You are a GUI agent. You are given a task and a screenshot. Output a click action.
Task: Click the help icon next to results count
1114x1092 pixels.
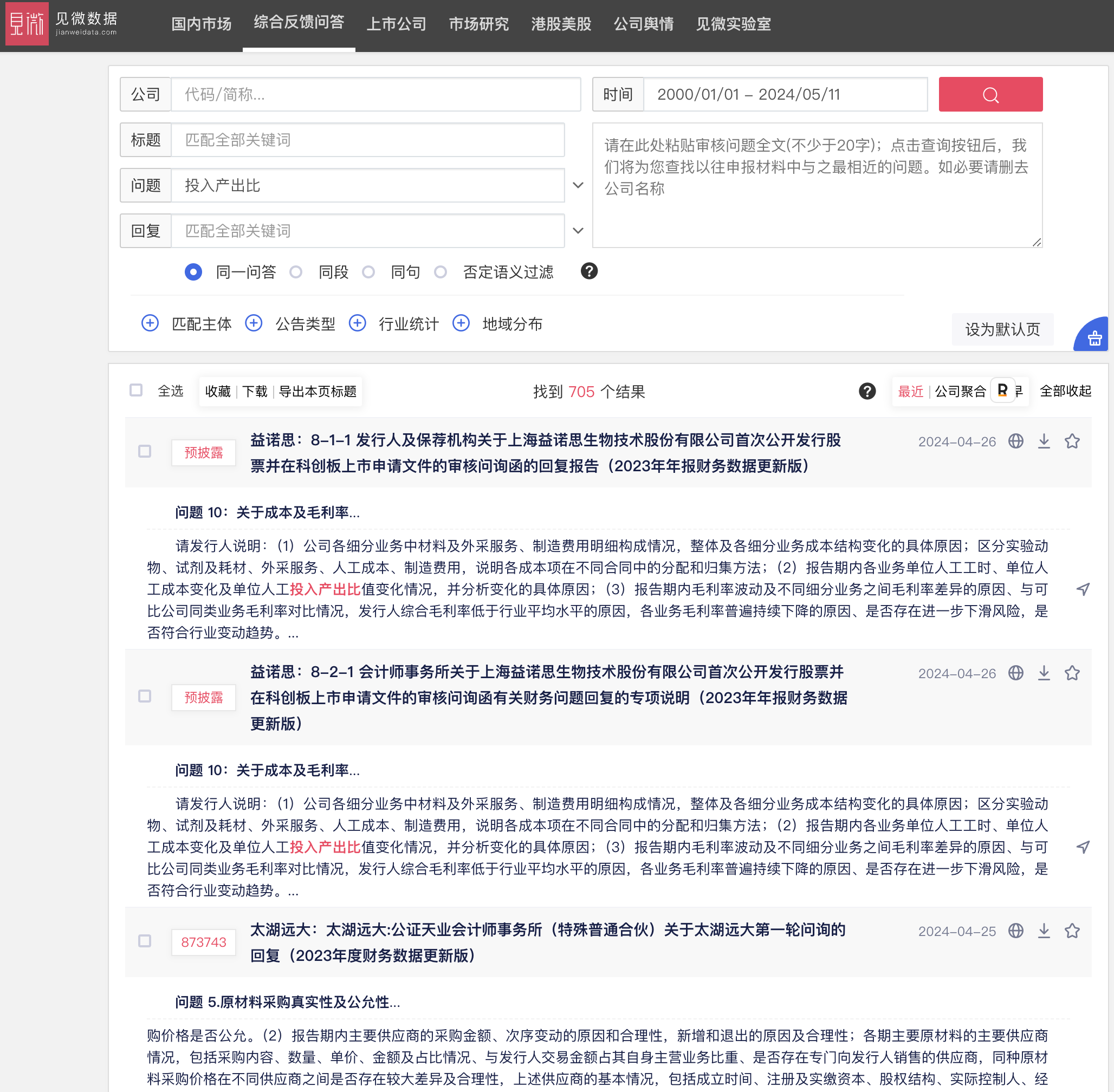click(x=867, y=391)
